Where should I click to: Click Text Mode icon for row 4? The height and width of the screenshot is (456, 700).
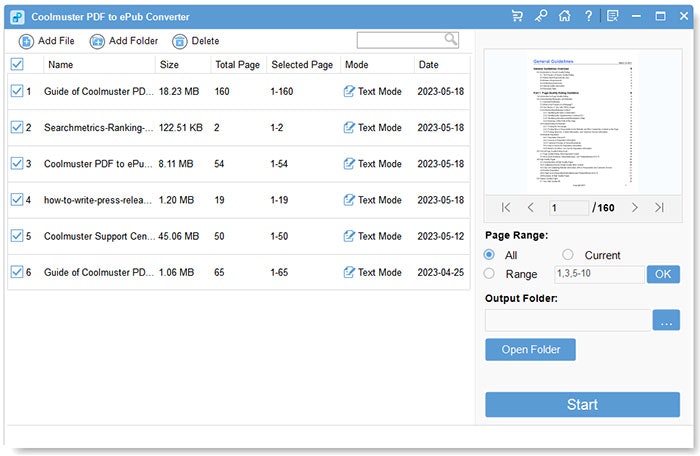[349, 200]
